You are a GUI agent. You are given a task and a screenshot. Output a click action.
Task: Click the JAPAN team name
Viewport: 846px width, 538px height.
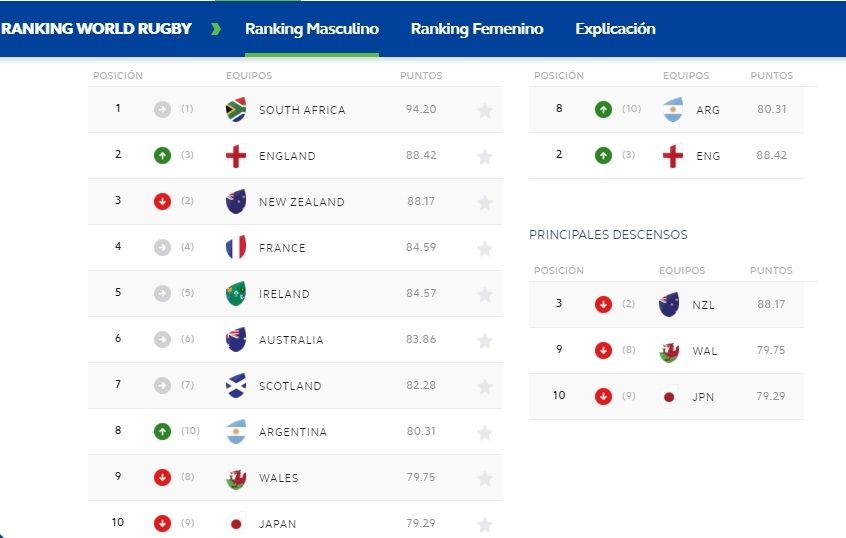277,524
